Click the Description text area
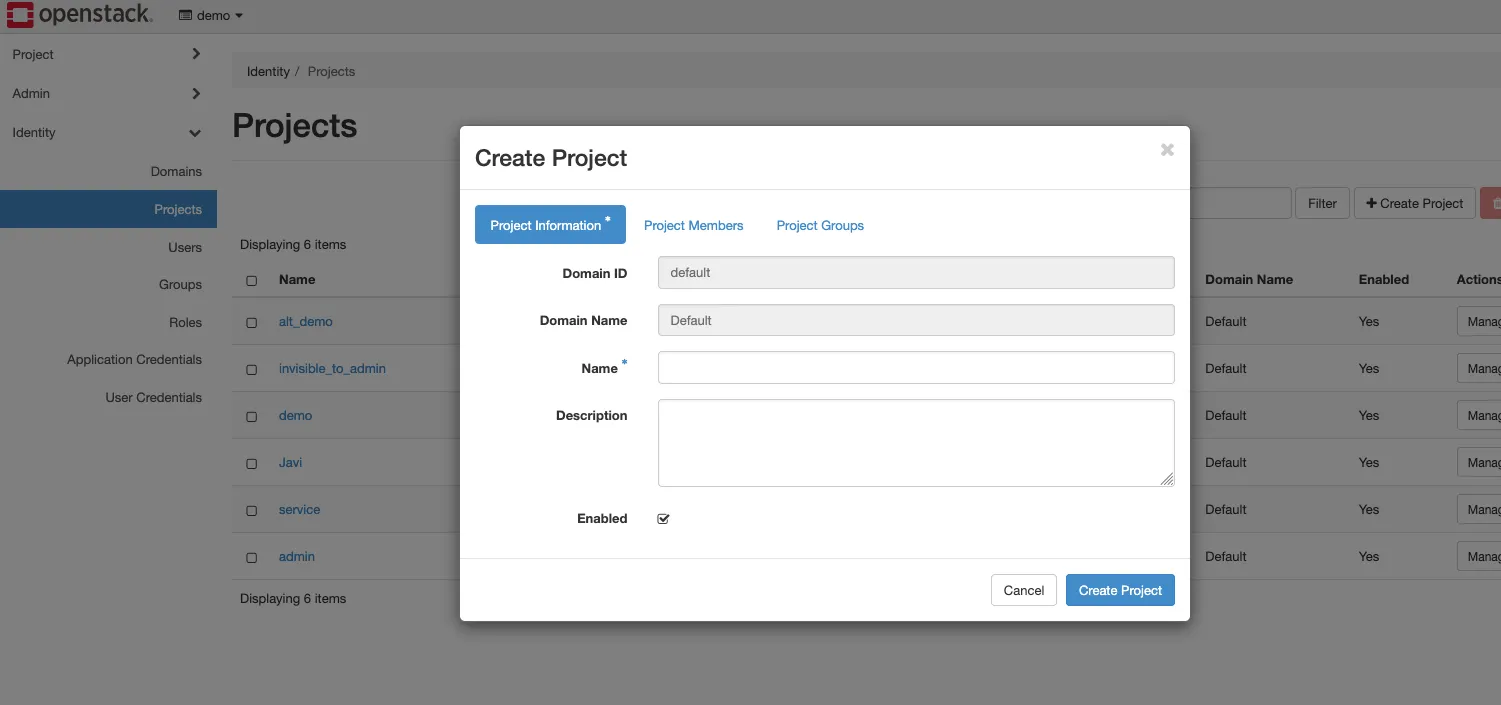Viewport: 1501px width, 705px height. click(x=915, y=442)
